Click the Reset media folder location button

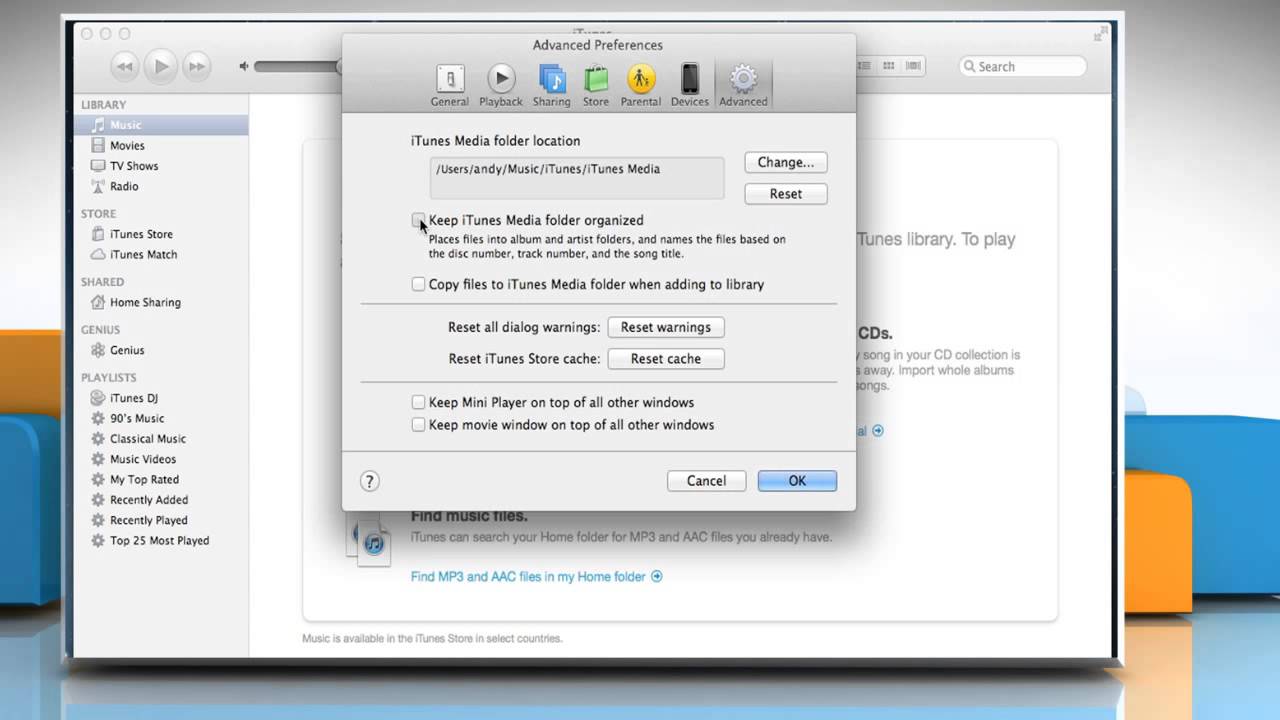[x=786, y=194]
